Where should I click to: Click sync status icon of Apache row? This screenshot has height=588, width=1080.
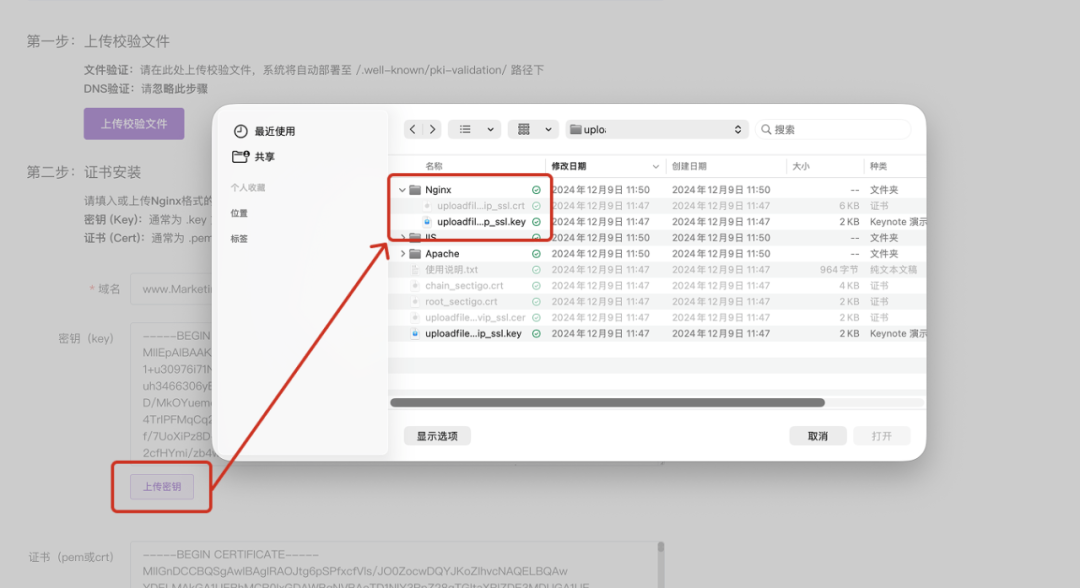point(536,253)
